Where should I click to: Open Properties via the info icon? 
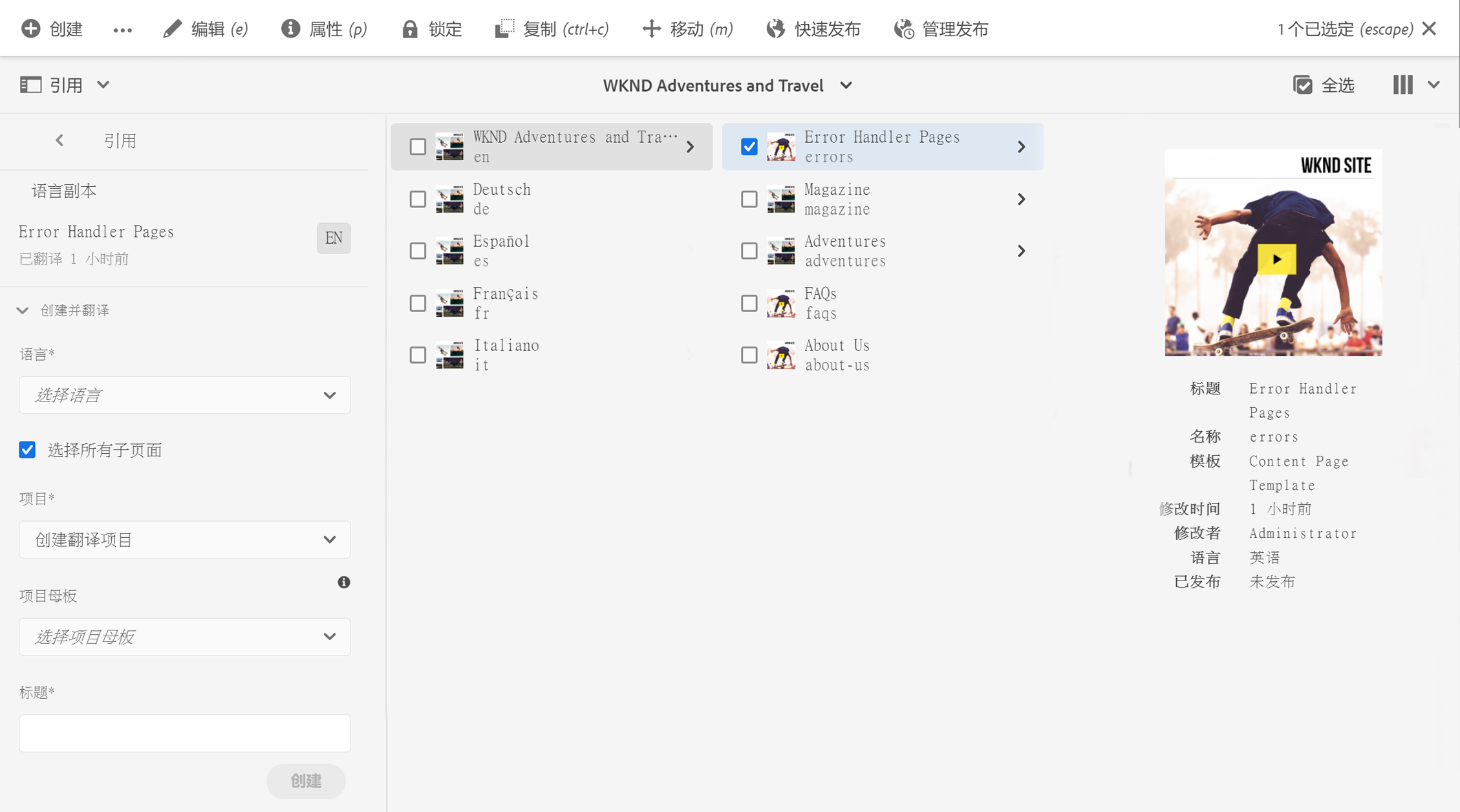(x=290, y=28)
